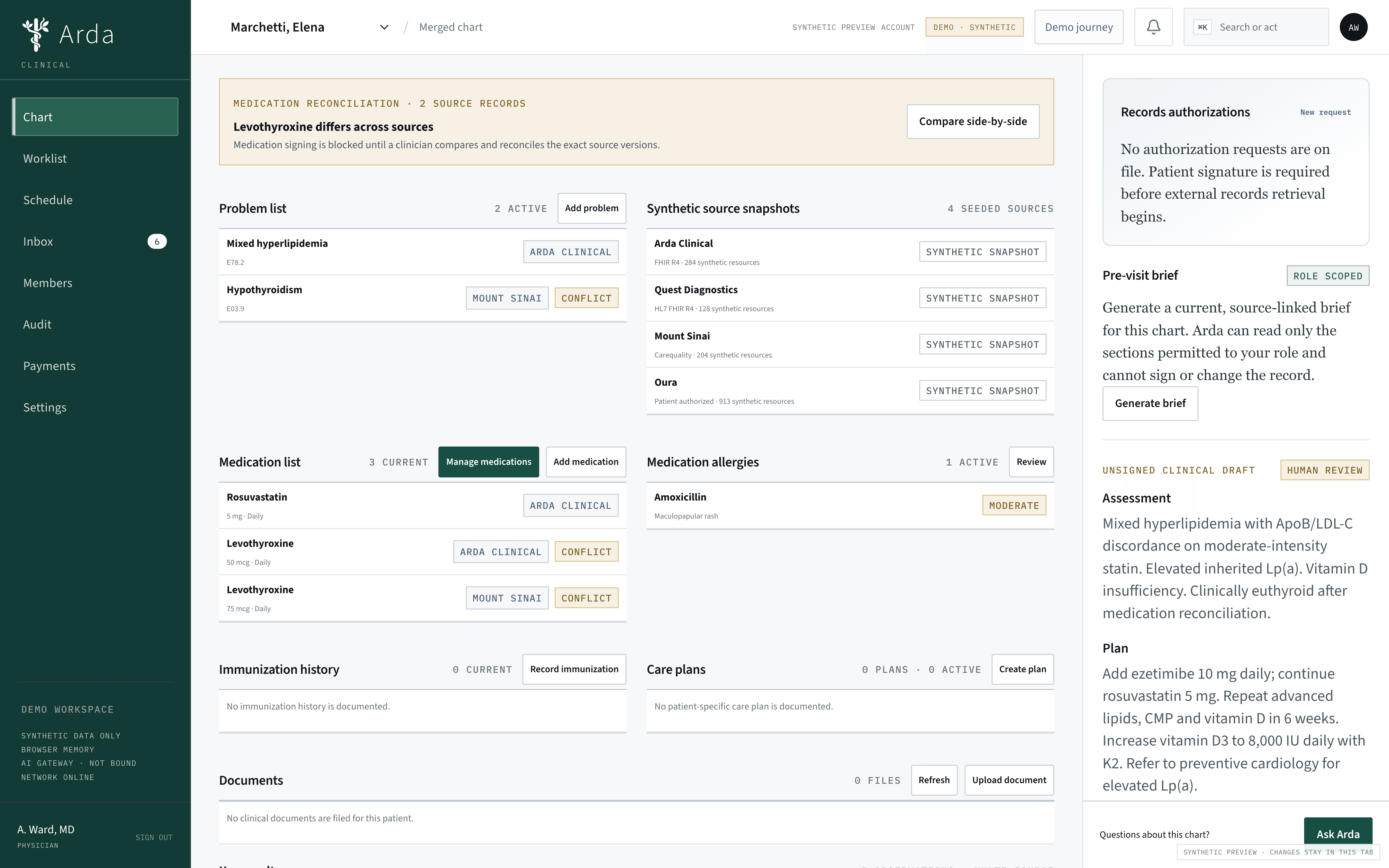Click the MOUNT SINAI tag on Hypothyroidism
The height and width of the screenshot is (868, 1389).
[x=507, y=298]
